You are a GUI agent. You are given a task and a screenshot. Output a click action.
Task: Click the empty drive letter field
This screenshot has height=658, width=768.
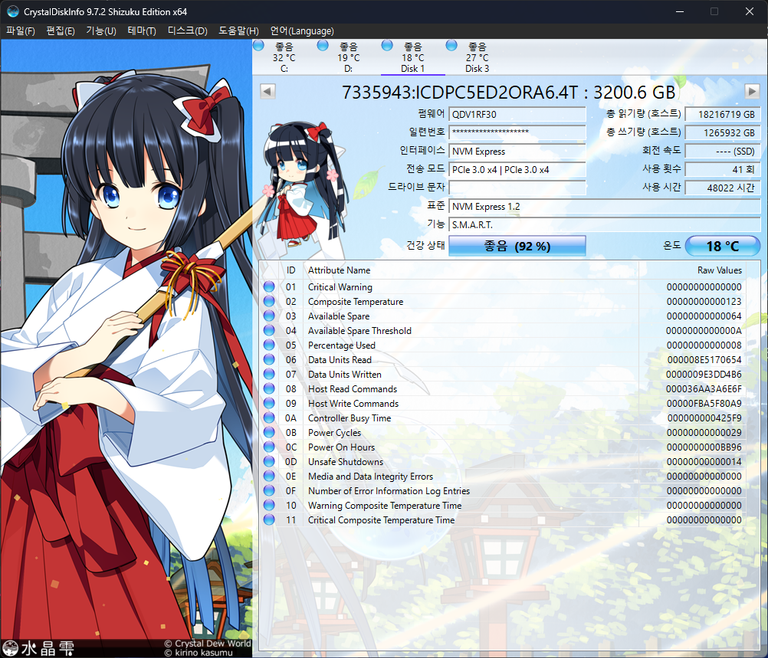pyautogui.click(x=517, y=188)
